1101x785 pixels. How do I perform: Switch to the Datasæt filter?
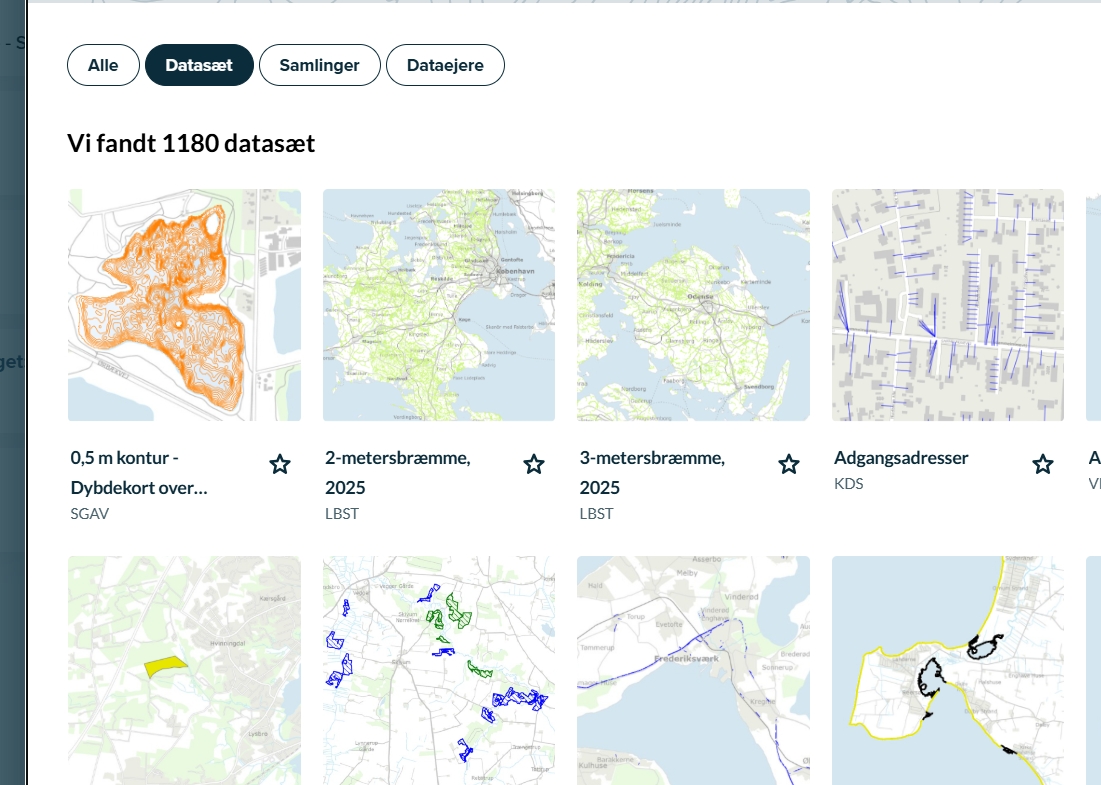[199, 66]
